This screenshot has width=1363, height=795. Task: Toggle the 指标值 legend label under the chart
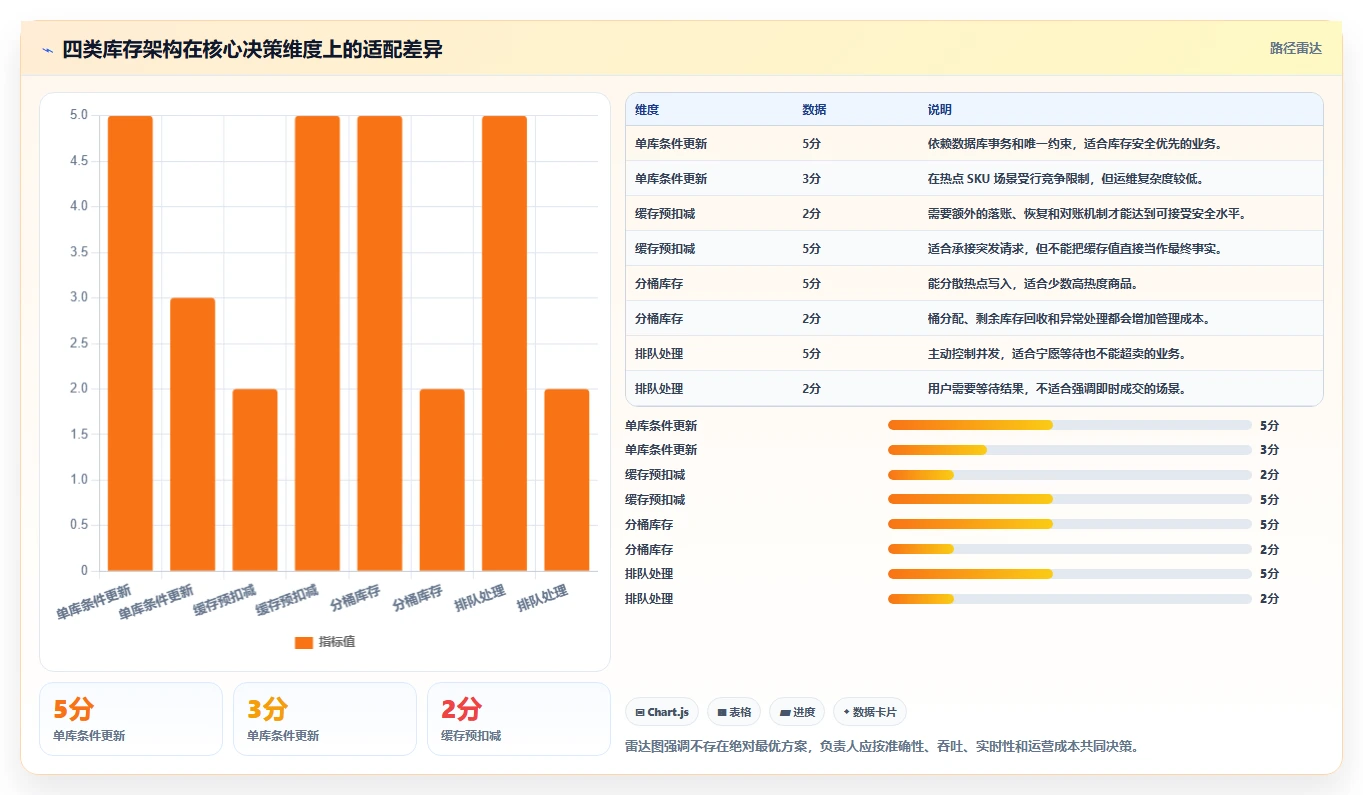click(336, 642)
